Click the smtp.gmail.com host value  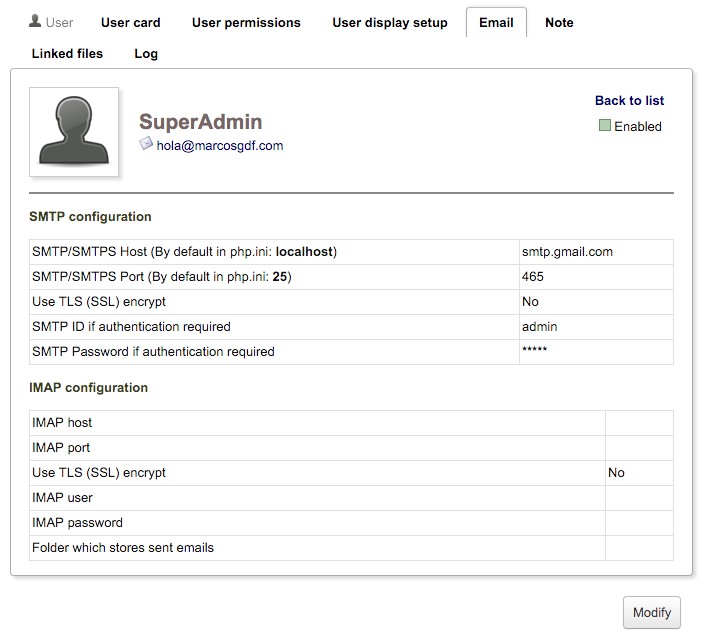[567, 252]
